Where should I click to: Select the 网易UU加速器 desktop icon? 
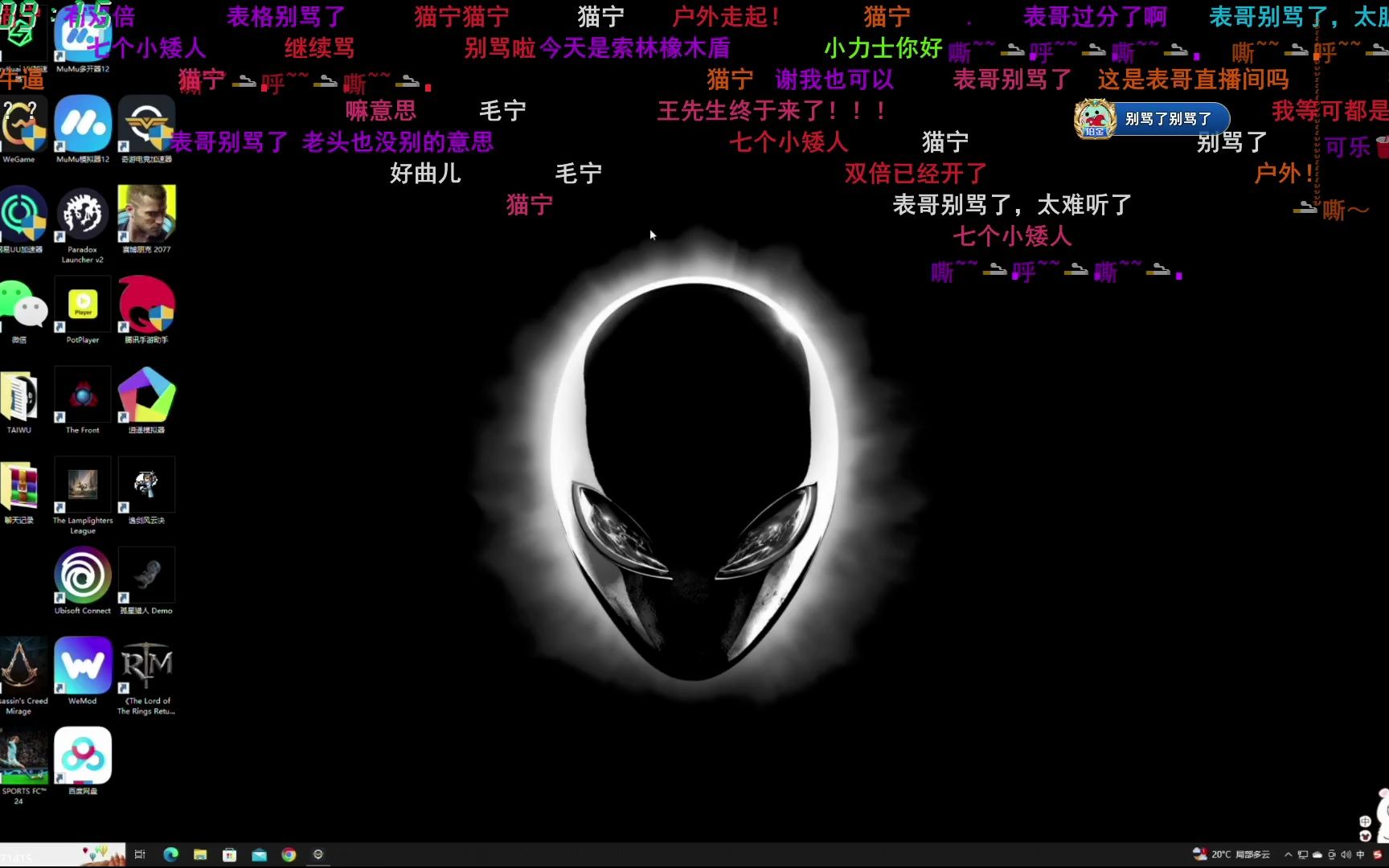pos(22,220)
